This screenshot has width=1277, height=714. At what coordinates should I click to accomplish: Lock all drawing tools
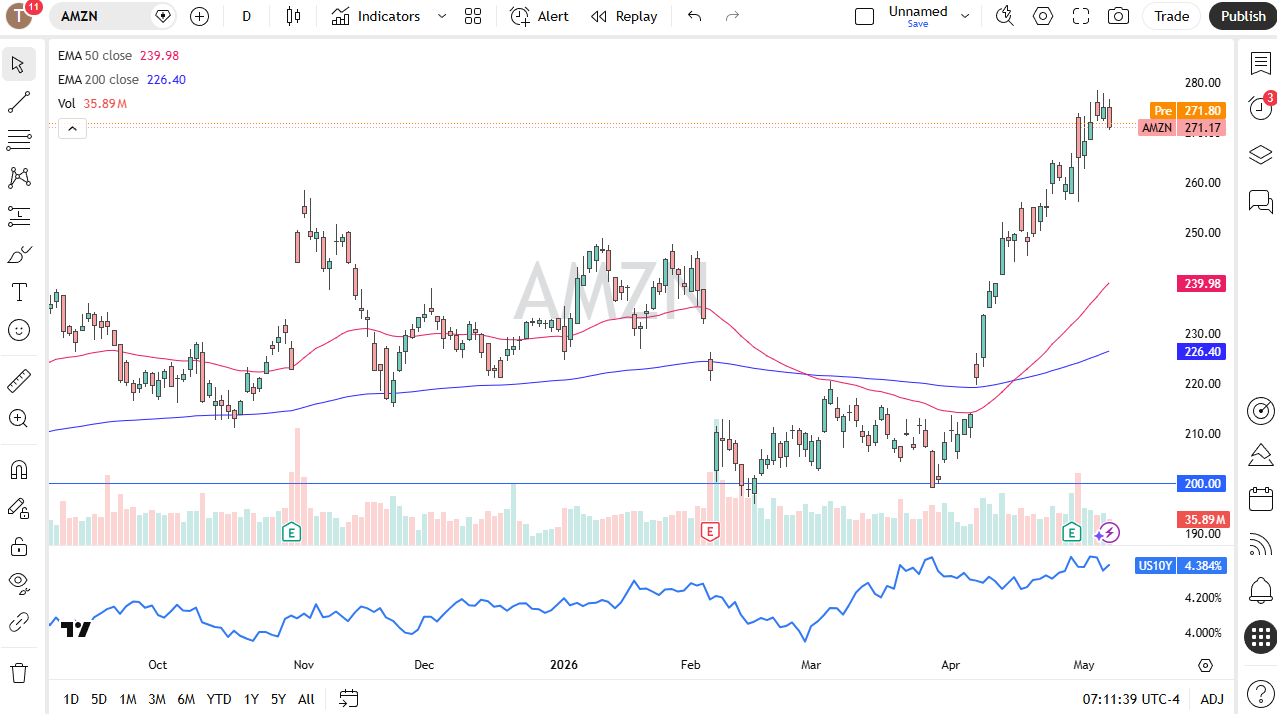(18, 546)
